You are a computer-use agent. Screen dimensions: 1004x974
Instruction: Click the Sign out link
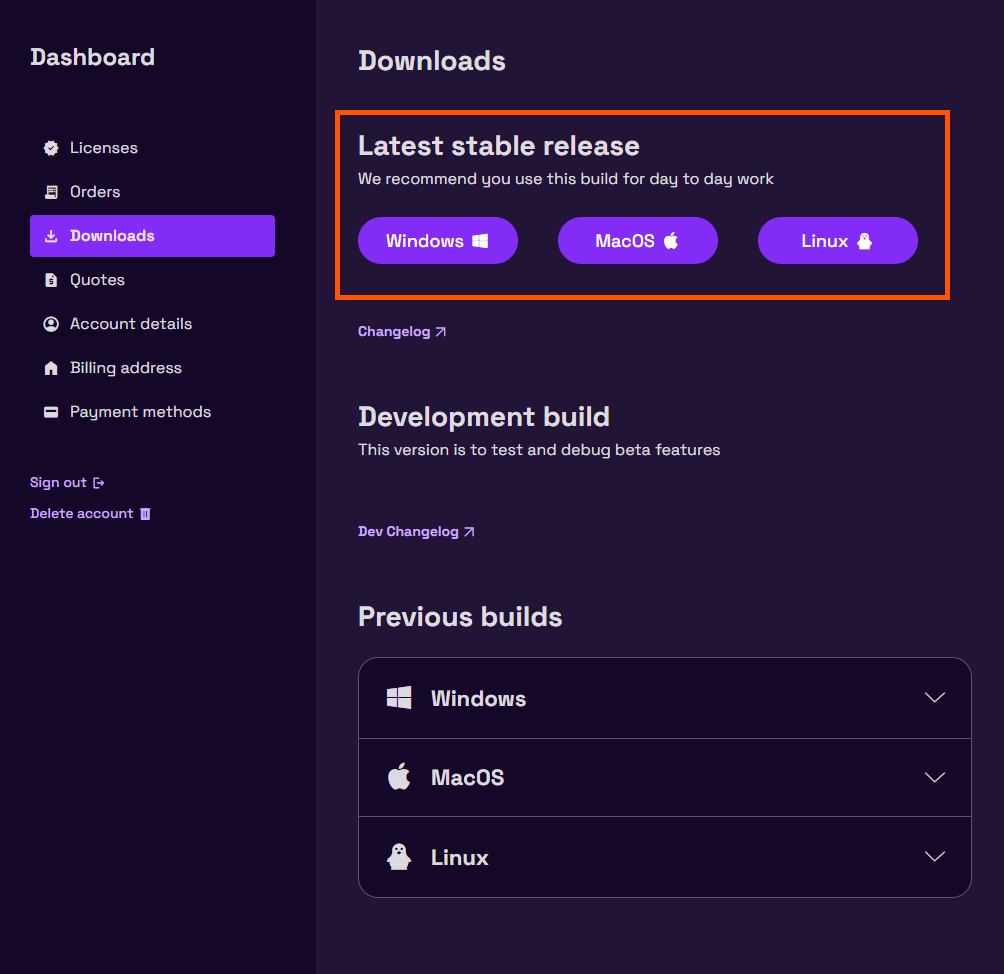point(67,483)
